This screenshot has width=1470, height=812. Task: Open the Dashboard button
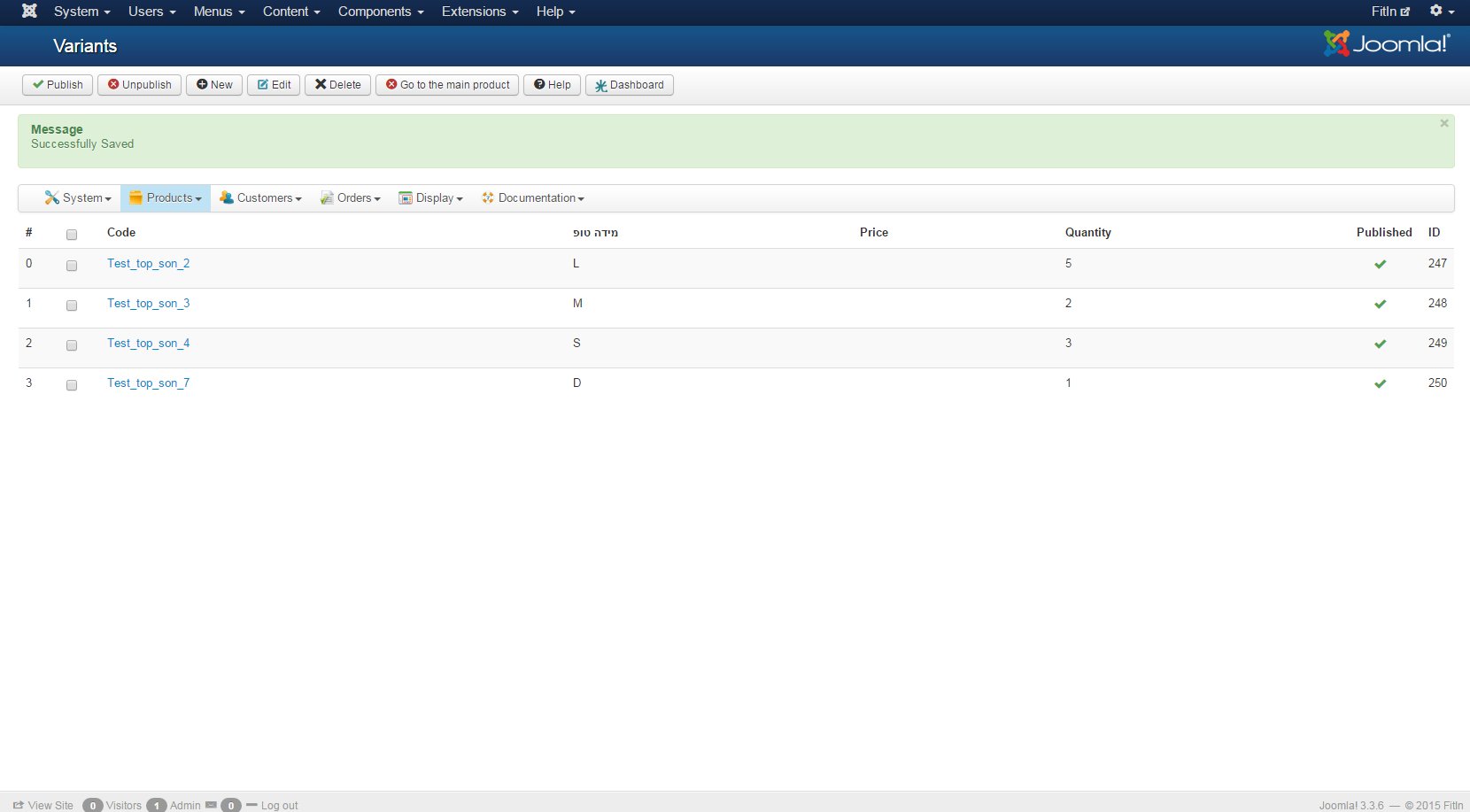pos(630,85)
